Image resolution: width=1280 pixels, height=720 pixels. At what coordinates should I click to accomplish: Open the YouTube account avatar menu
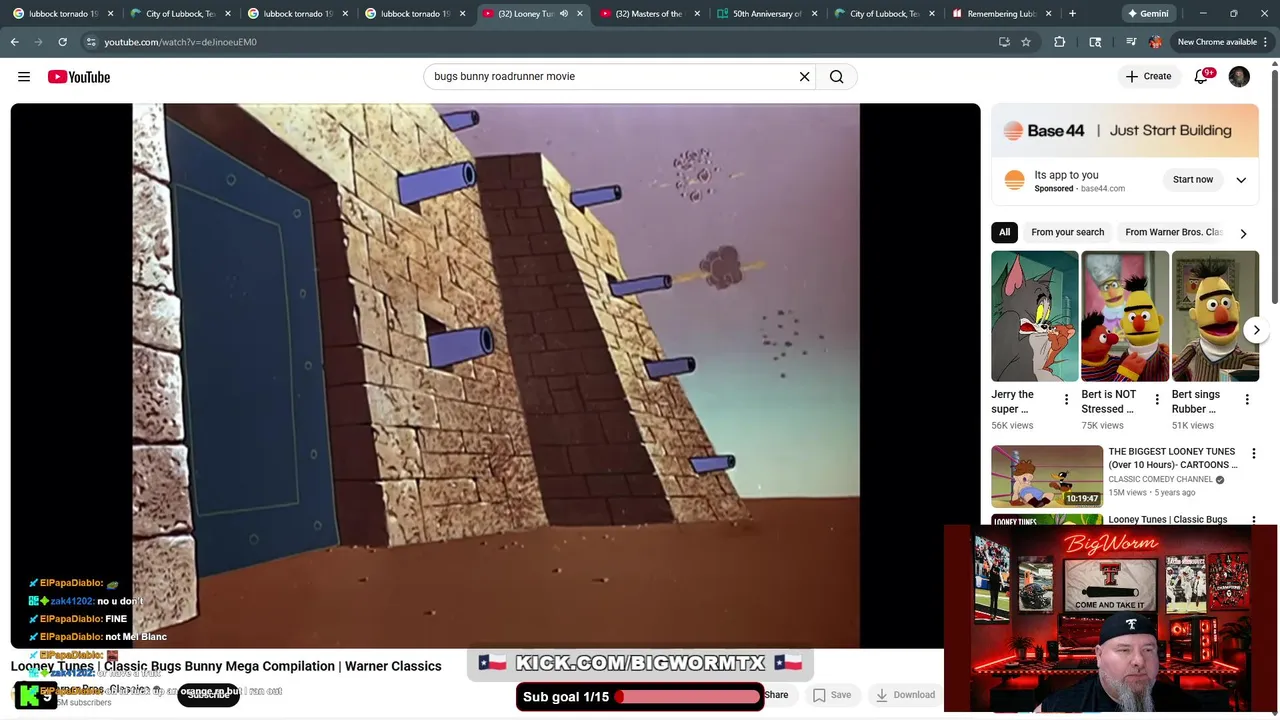pos(1239,77)
